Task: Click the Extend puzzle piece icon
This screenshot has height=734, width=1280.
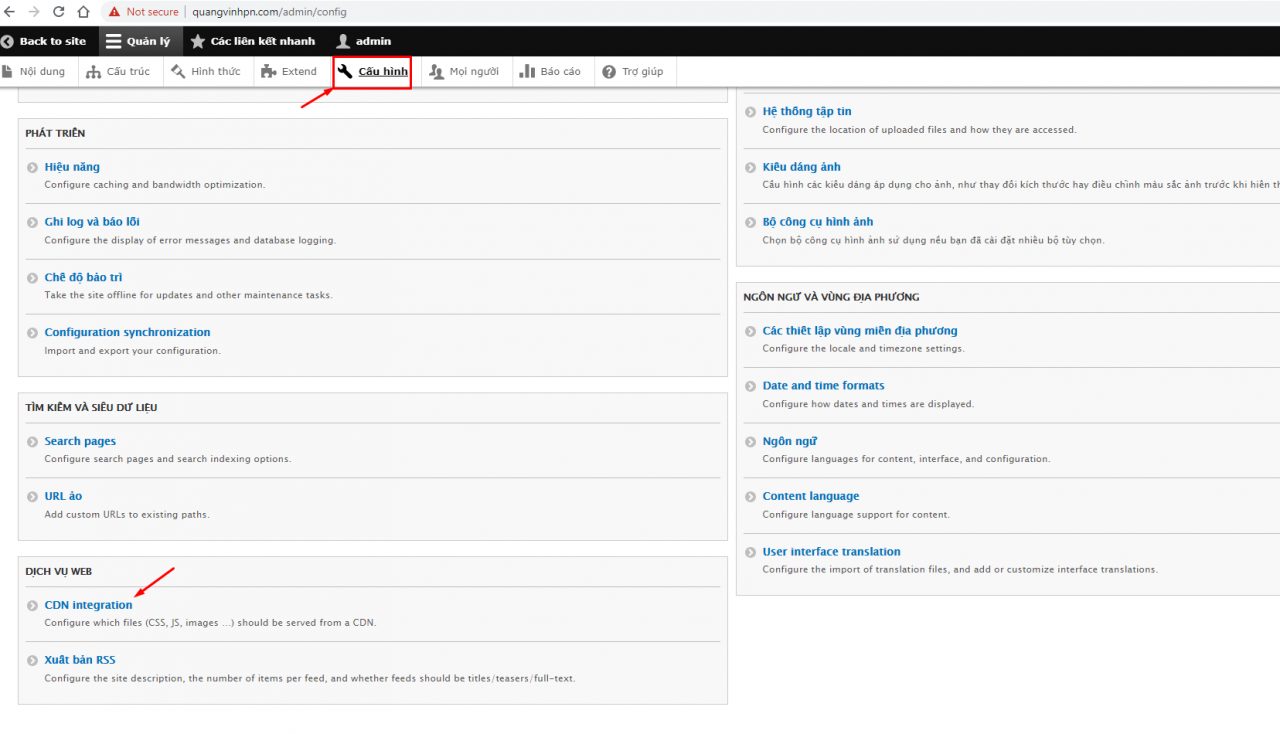Action: (x=269, y=72)
